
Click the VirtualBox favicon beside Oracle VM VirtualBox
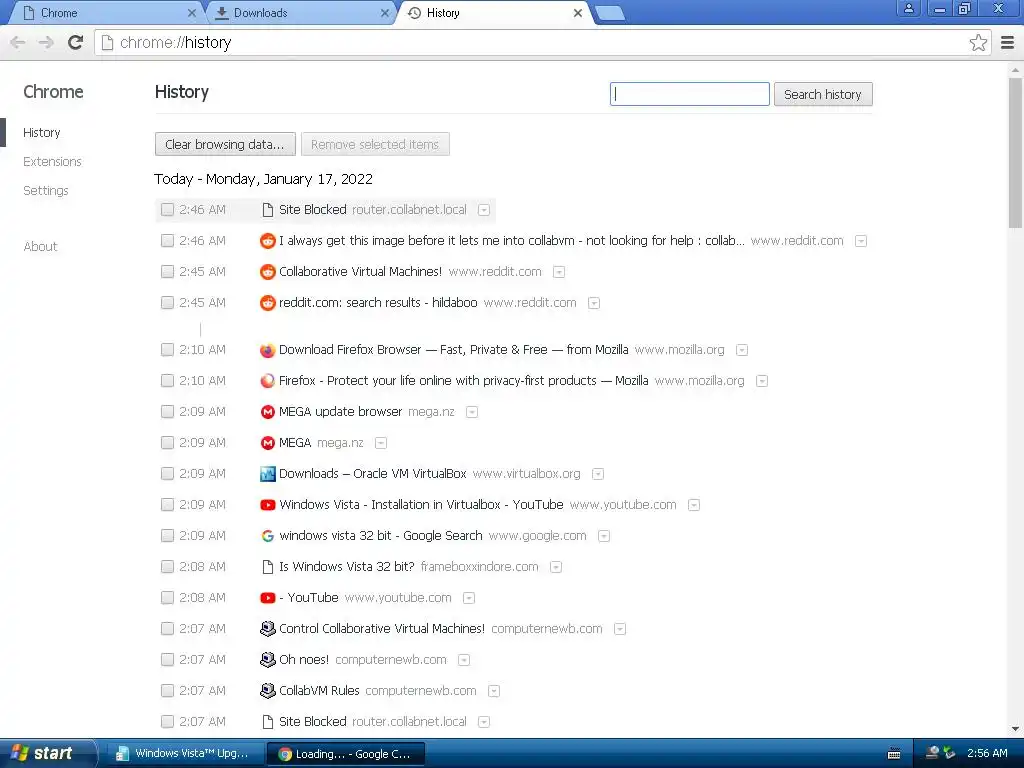268,474
